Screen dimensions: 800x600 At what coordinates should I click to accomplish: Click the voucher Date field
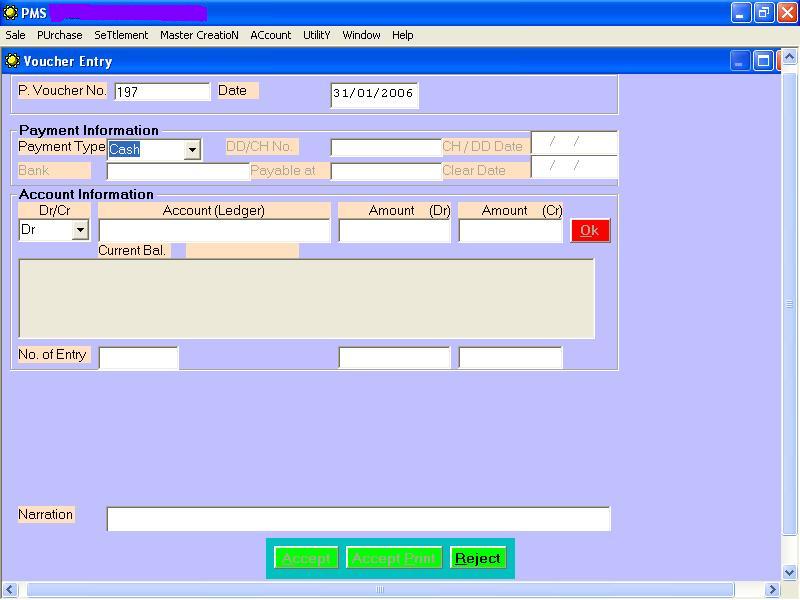374,94
